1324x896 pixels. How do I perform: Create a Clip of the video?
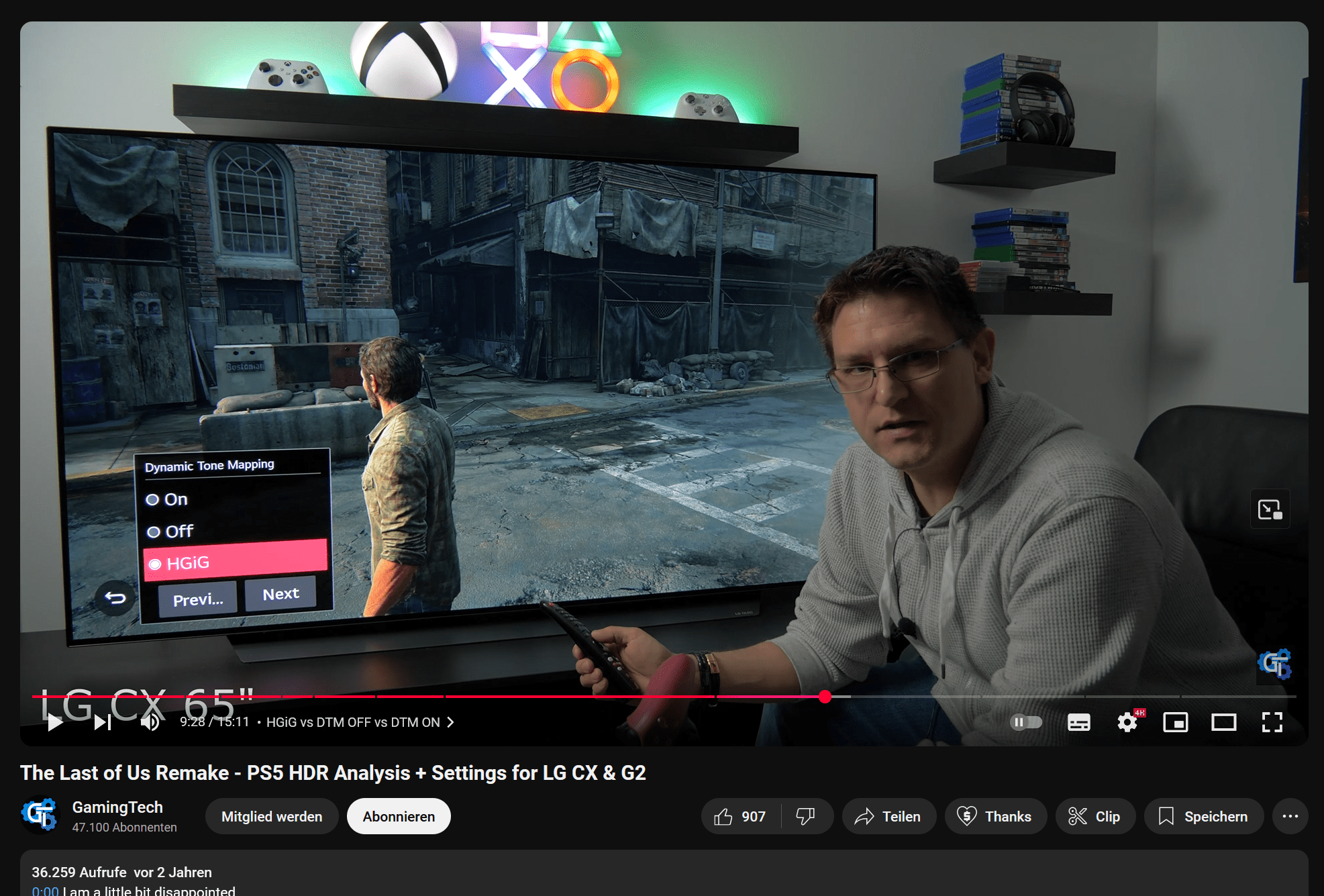click(1095, 816)
